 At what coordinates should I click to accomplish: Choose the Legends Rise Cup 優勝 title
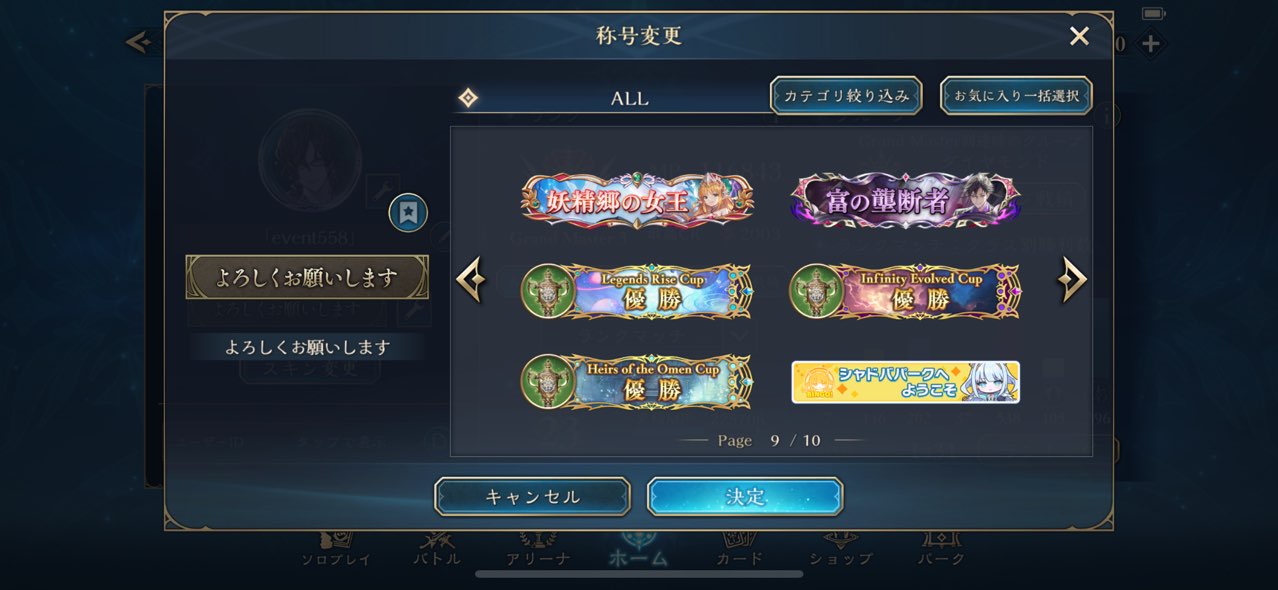coord(637,291)
